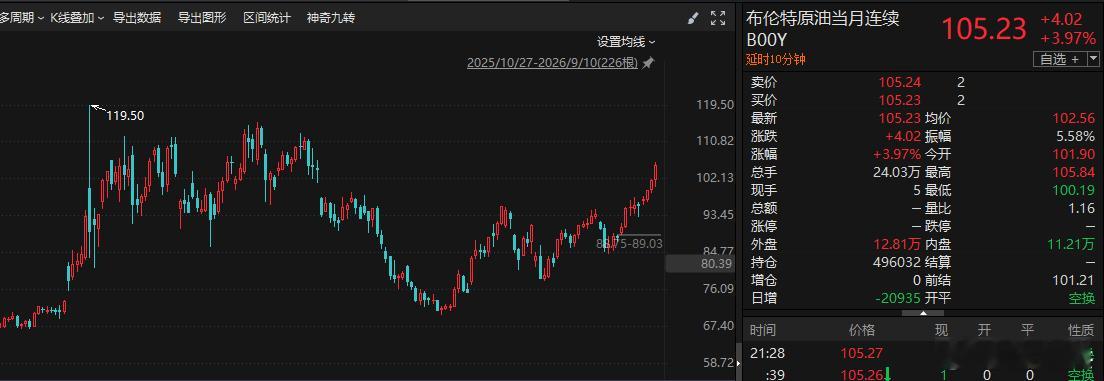Click the 开平 空换 value
This screenshot has width=1104, height=381.
[x=1081, y=299]
